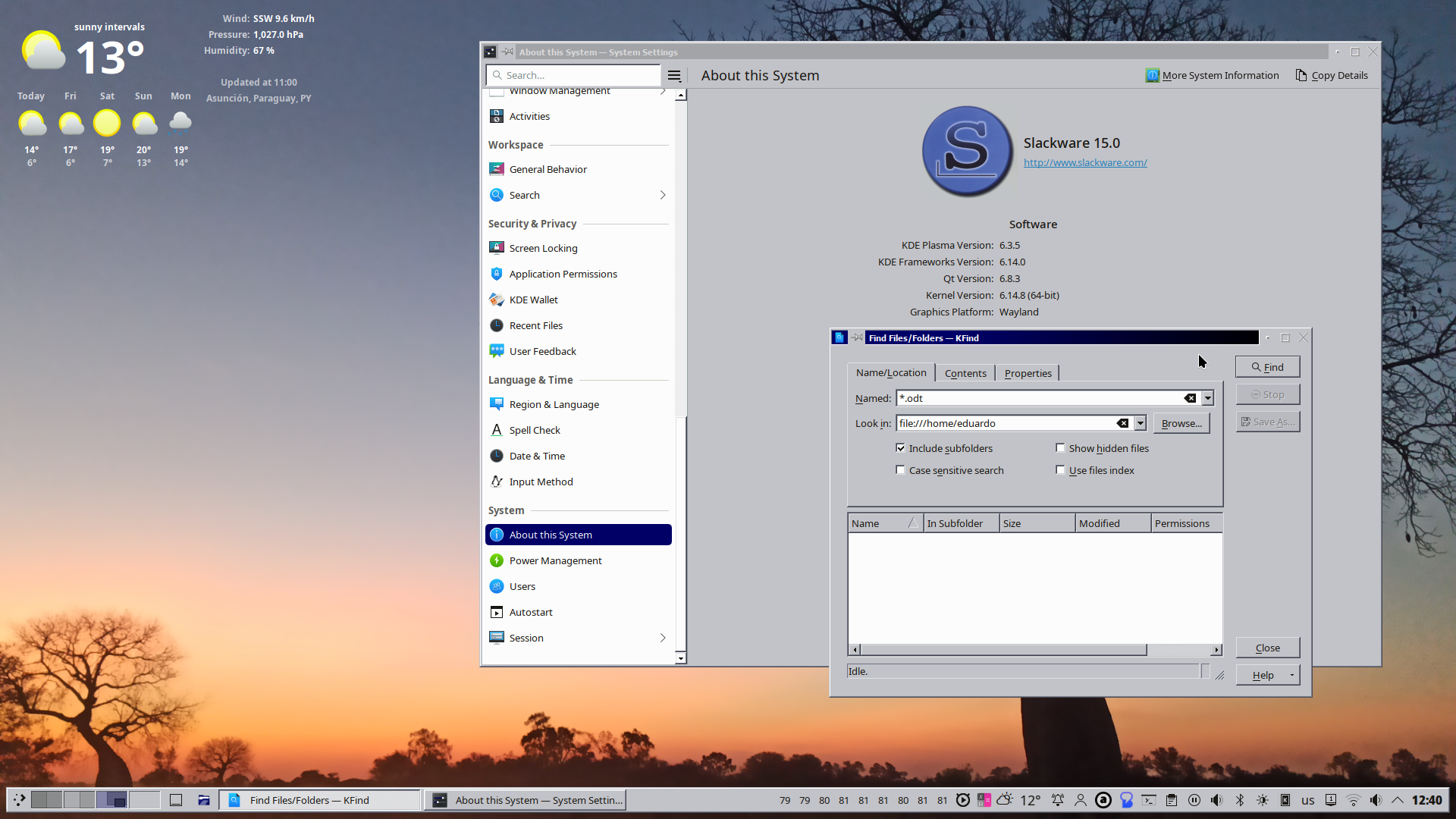
Task: Clear the Look in path field
Action: click(x=1123, y=423)
